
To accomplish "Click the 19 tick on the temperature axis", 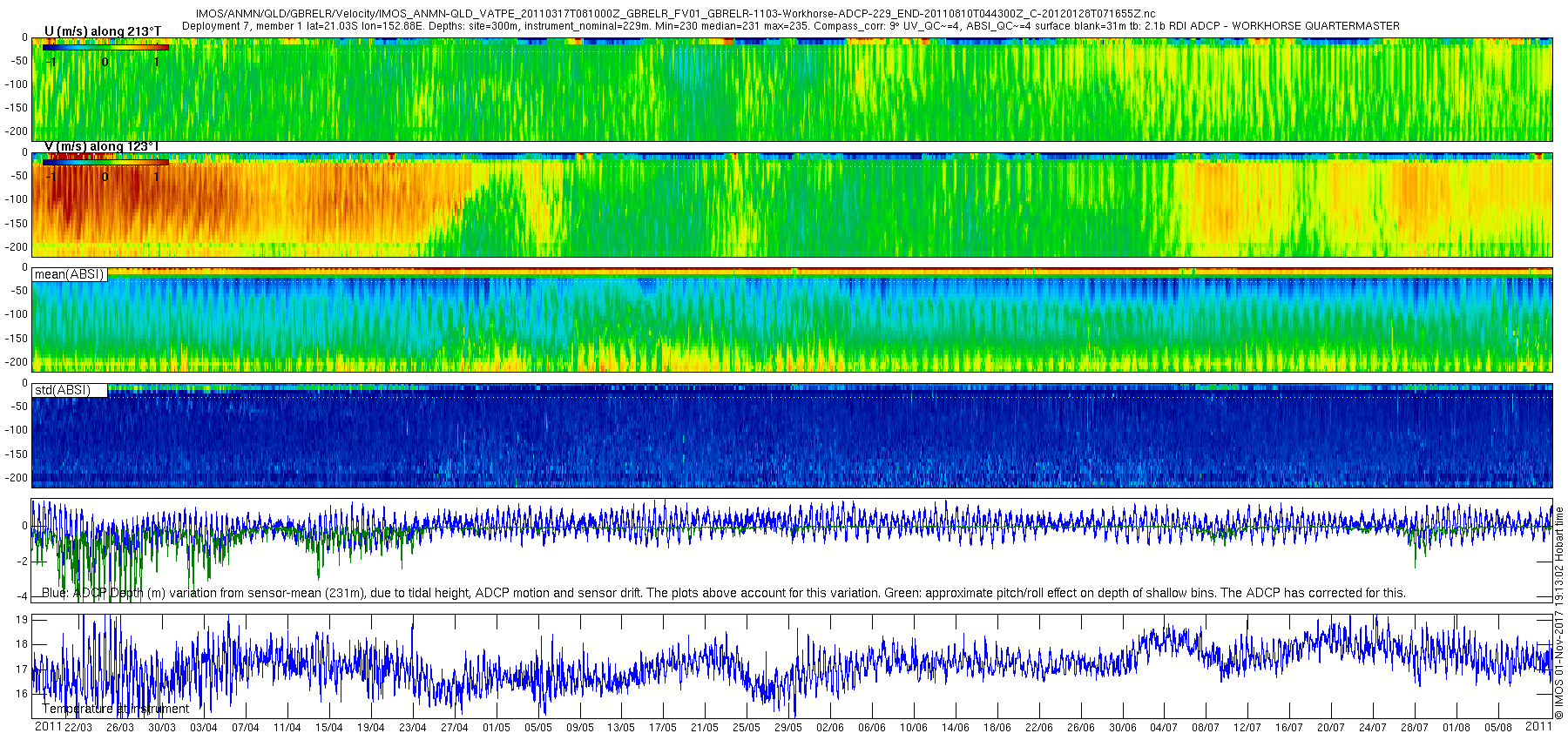I will pyautogui.click(x=22, y=620).
